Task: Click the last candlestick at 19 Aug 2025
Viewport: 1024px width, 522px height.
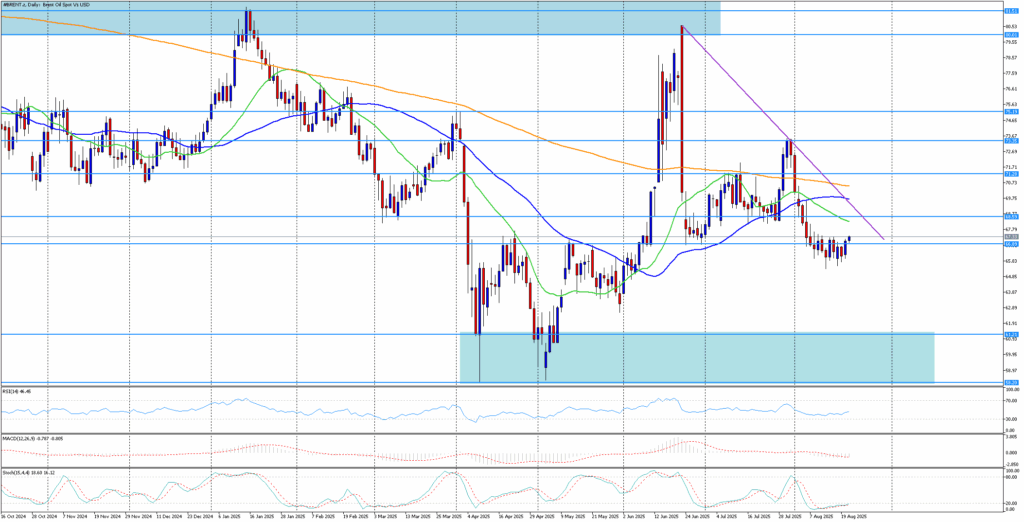Action: pyautogui.click(x=850, y=238)
